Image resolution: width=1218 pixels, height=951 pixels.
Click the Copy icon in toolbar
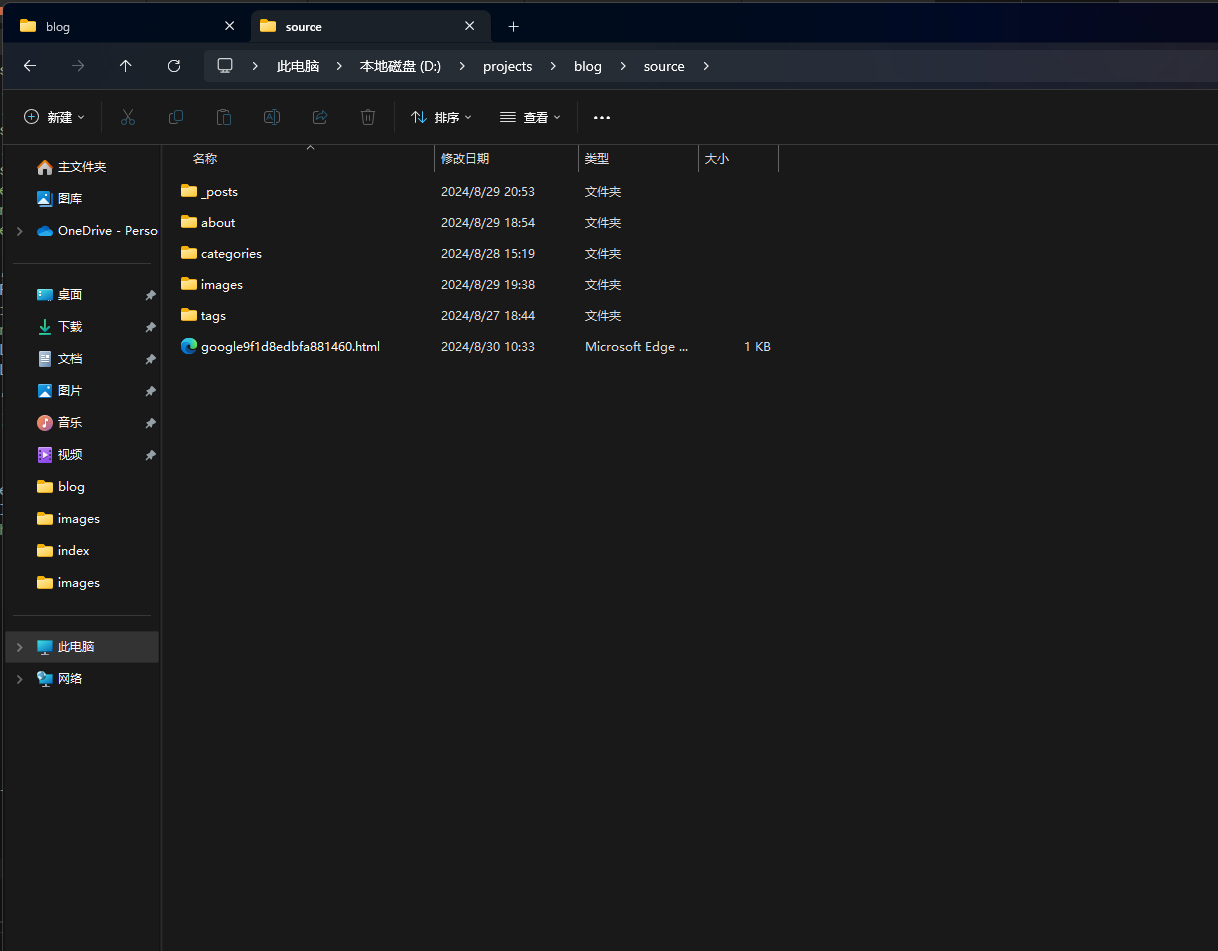[176, 117]
